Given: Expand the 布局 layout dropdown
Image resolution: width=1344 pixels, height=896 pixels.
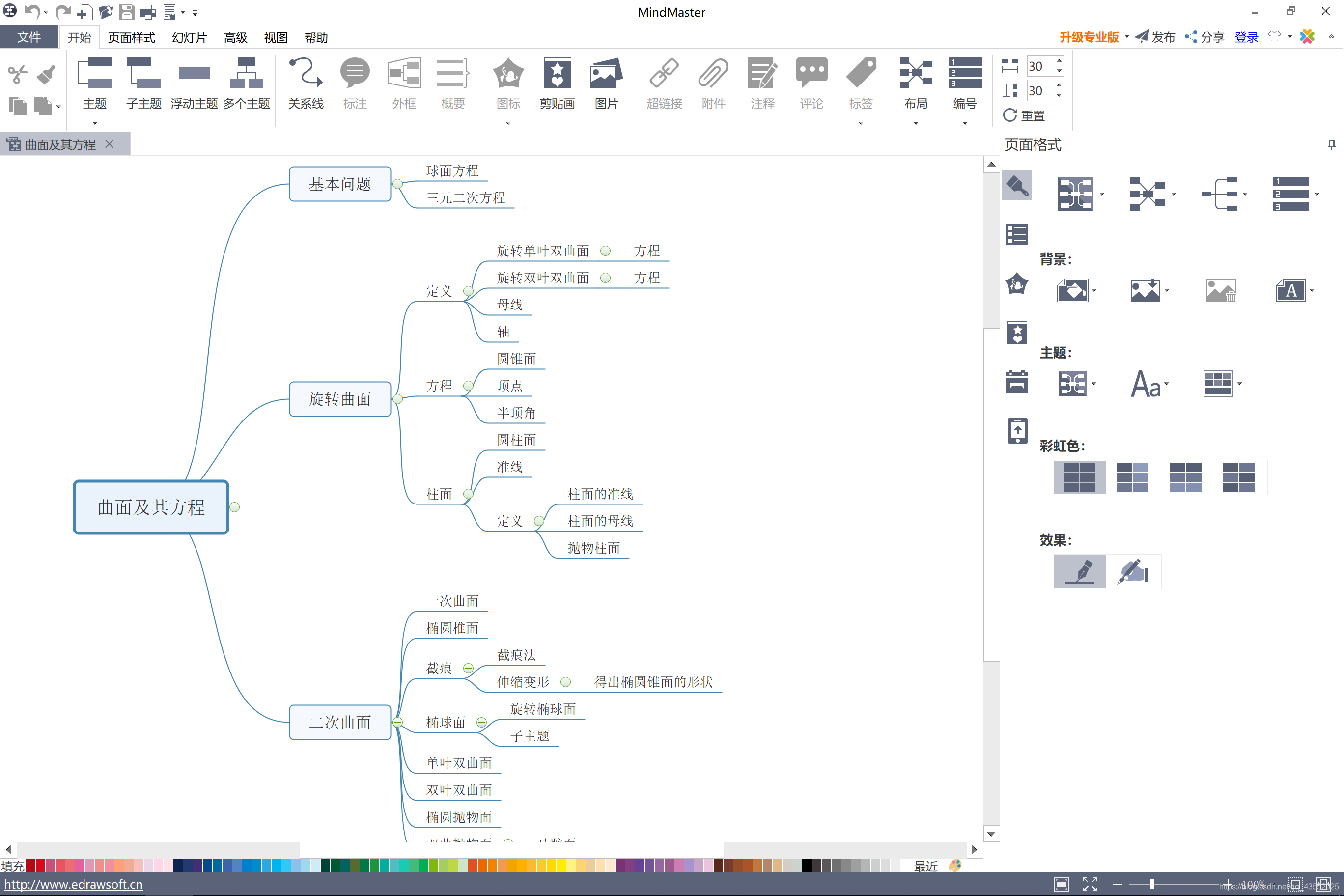Looking at the screenshot, I should click(916, 122).
